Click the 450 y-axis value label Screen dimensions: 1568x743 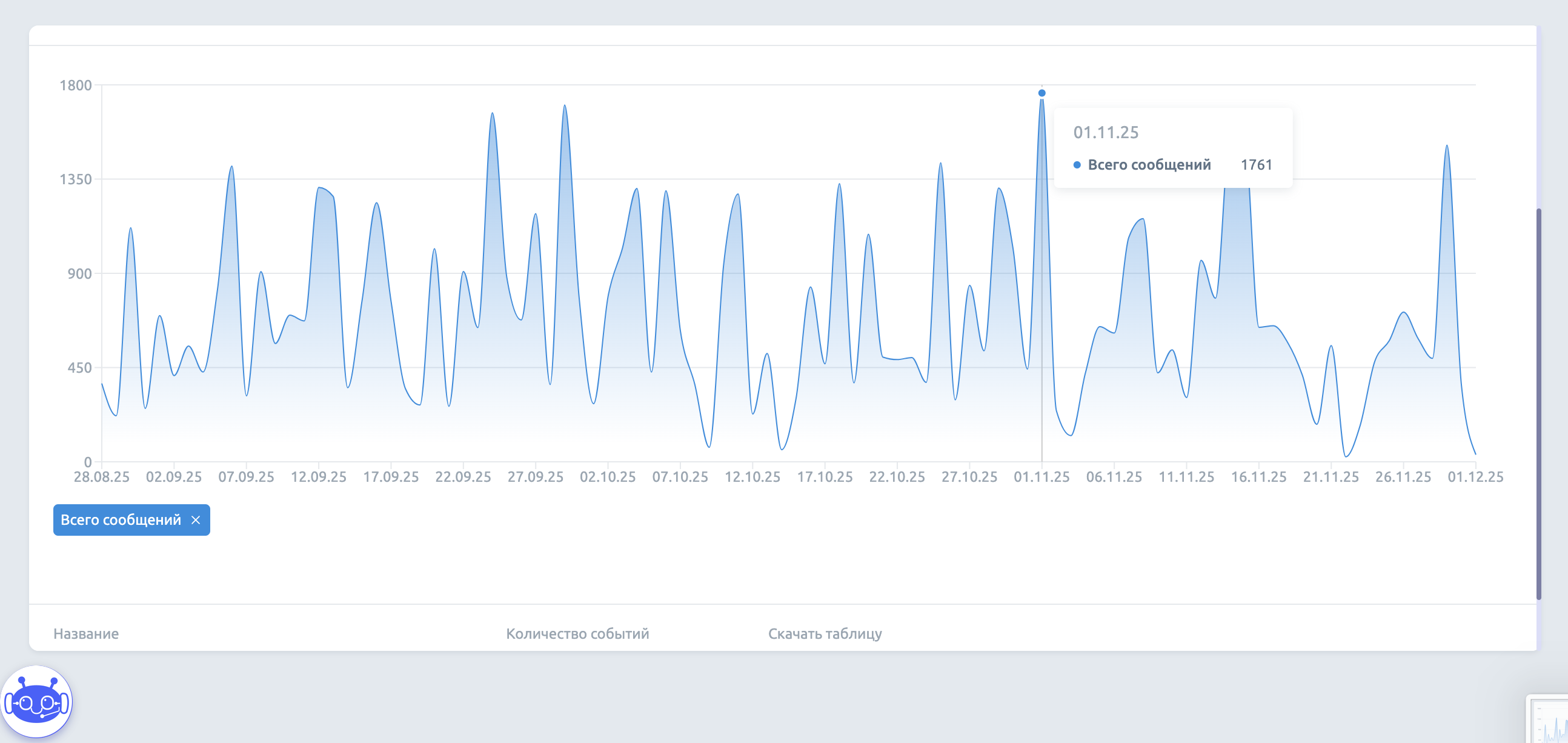pos(79,368)
